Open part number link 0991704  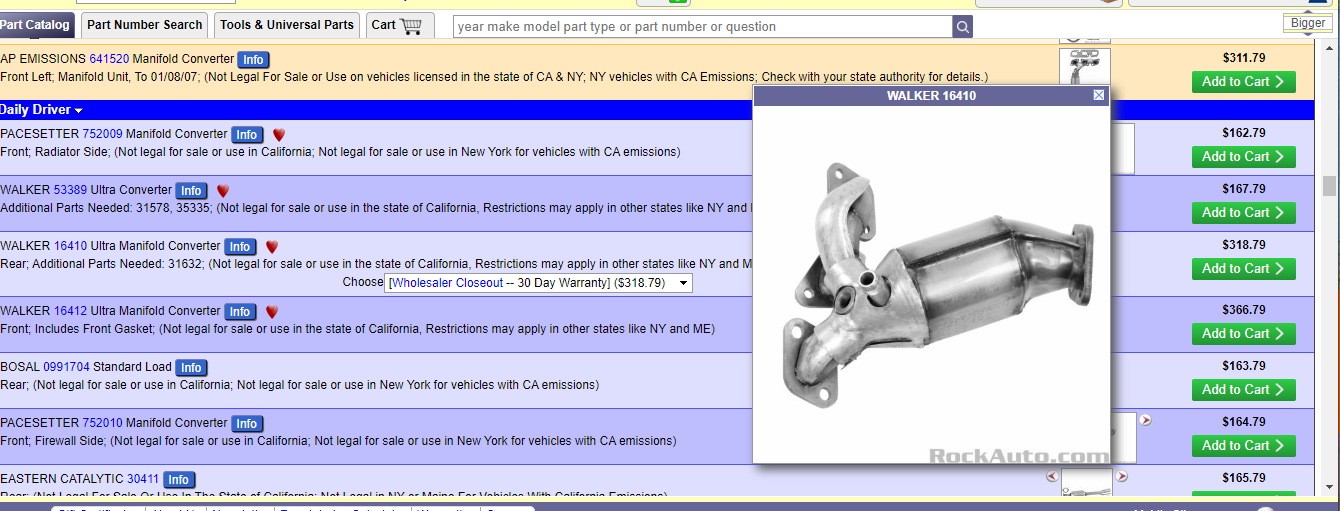tap(66, 367)
